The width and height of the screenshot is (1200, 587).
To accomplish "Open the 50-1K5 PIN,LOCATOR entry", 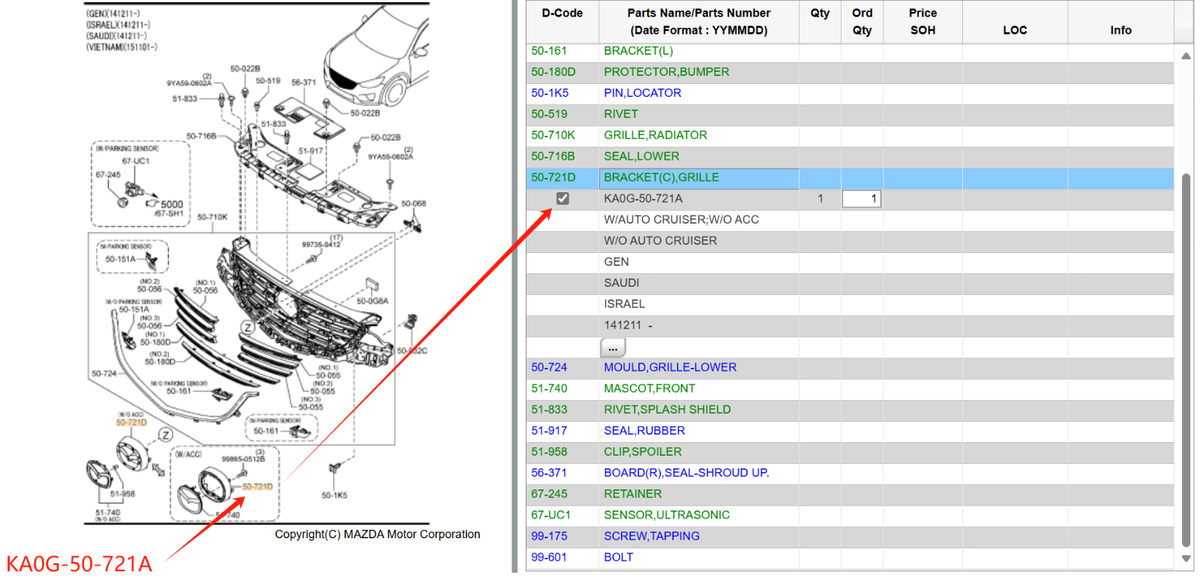I will pos(850,93).
